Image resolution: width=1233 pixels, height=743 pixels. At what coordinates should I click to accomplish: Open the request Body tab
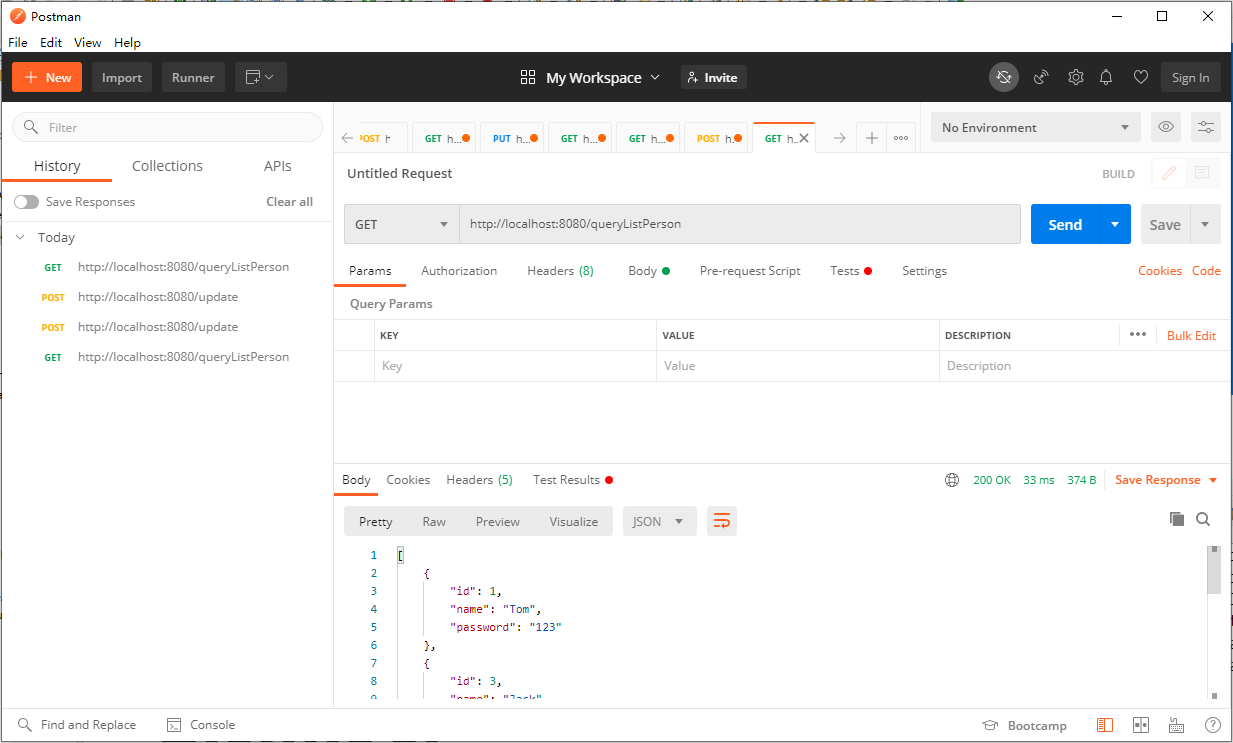[x=648, y=271]
